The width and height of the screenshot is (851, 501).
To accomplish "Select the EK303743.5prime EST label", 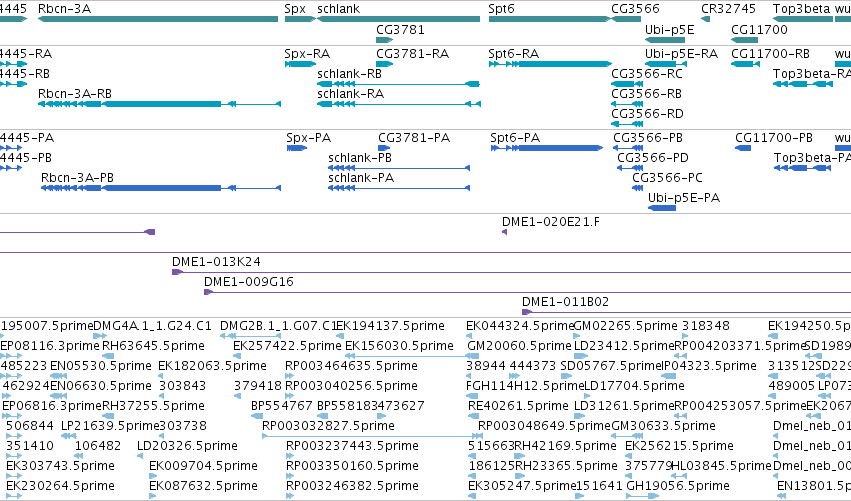I will point(60,466).
